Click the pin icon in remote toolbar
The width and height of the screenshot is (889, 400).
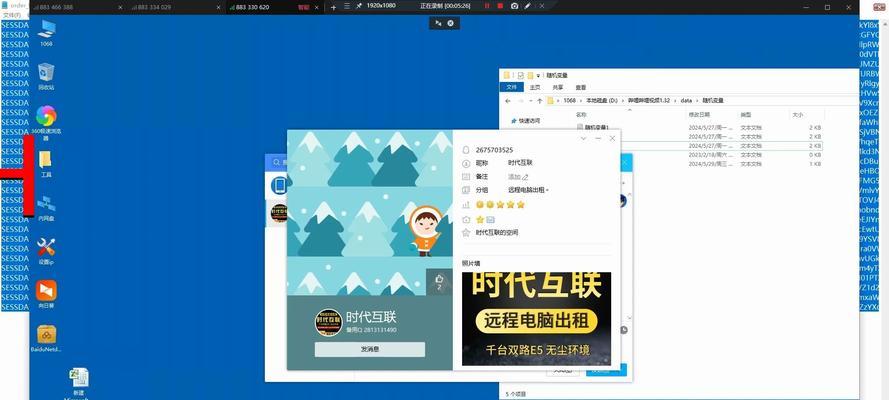pos(358,6)
